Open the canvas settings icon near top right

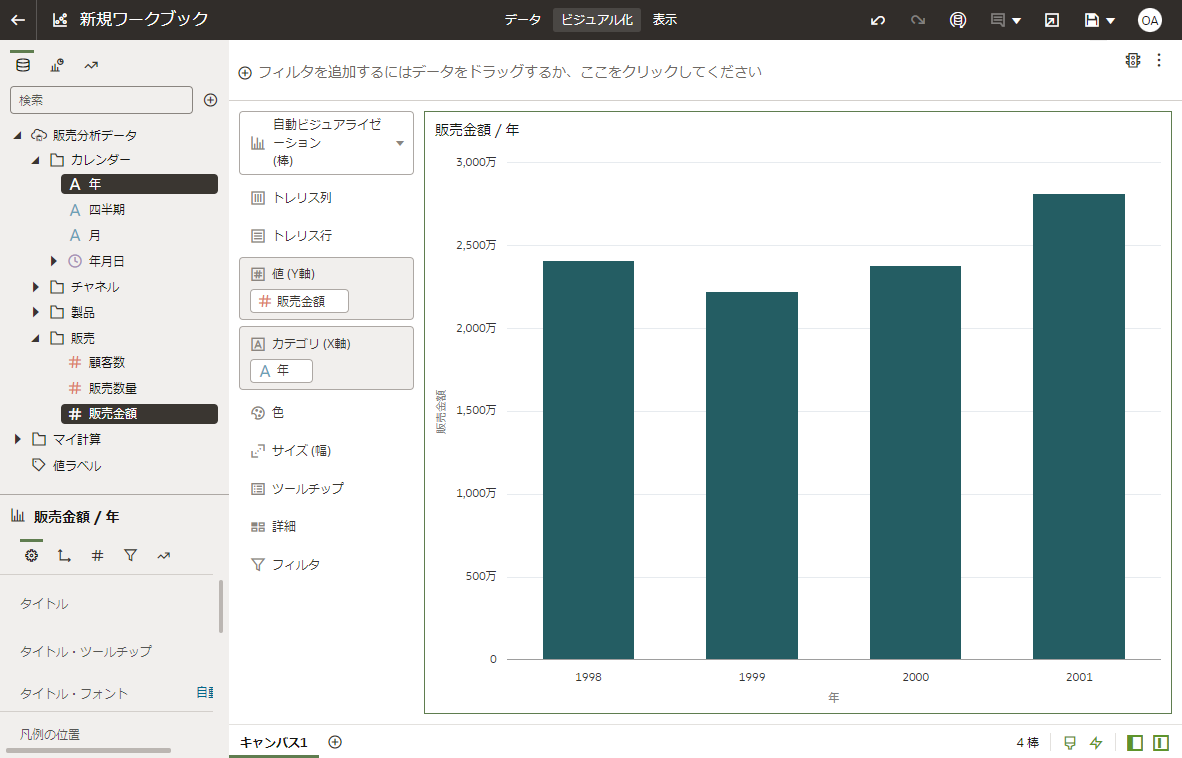pos(1132,60)
